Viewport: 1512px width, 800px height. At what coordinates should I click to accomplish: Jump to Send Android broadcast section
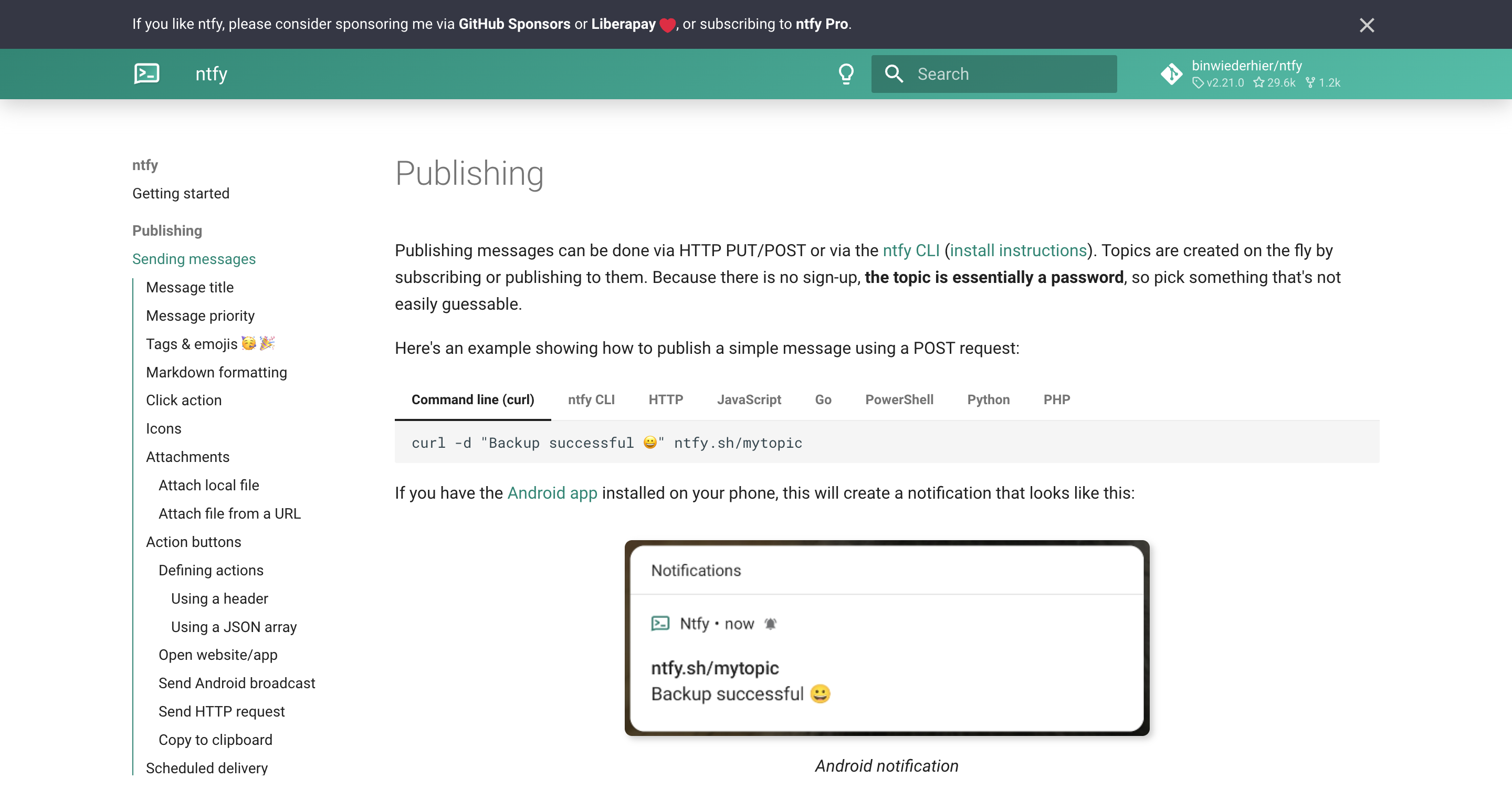237,683
